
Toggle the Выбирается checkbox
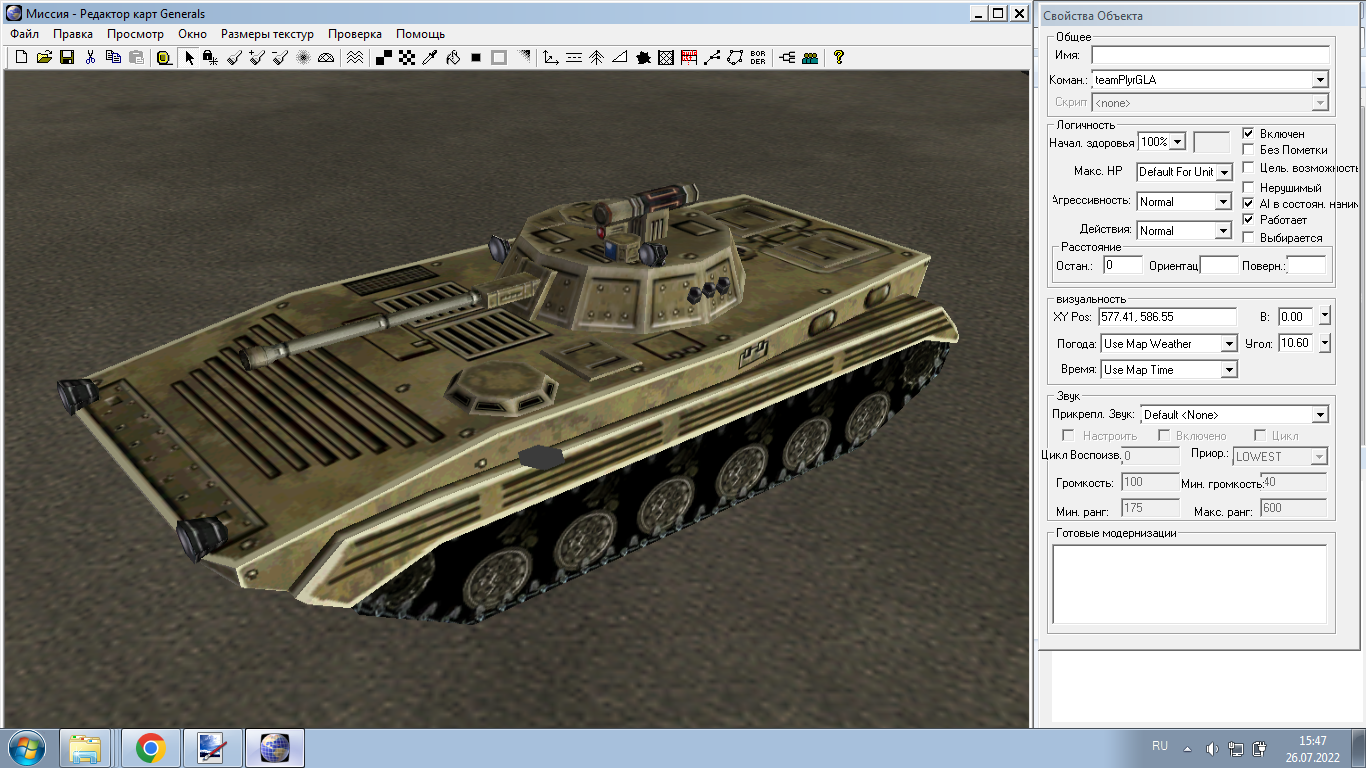[x=1248, y=238]
